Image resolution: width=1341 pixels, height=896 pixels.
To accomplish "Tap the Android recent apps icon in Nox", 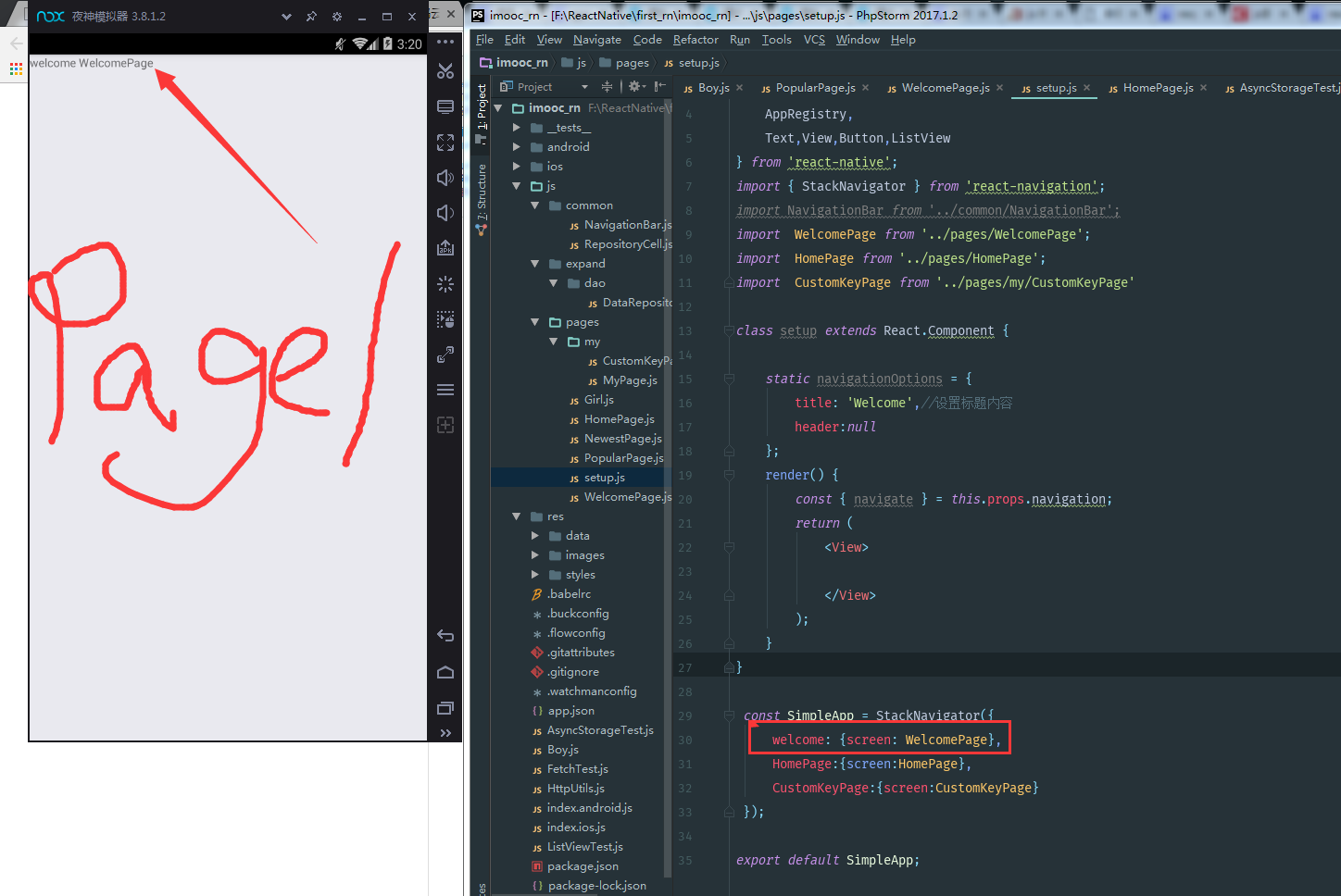I will tap(445, 708).
